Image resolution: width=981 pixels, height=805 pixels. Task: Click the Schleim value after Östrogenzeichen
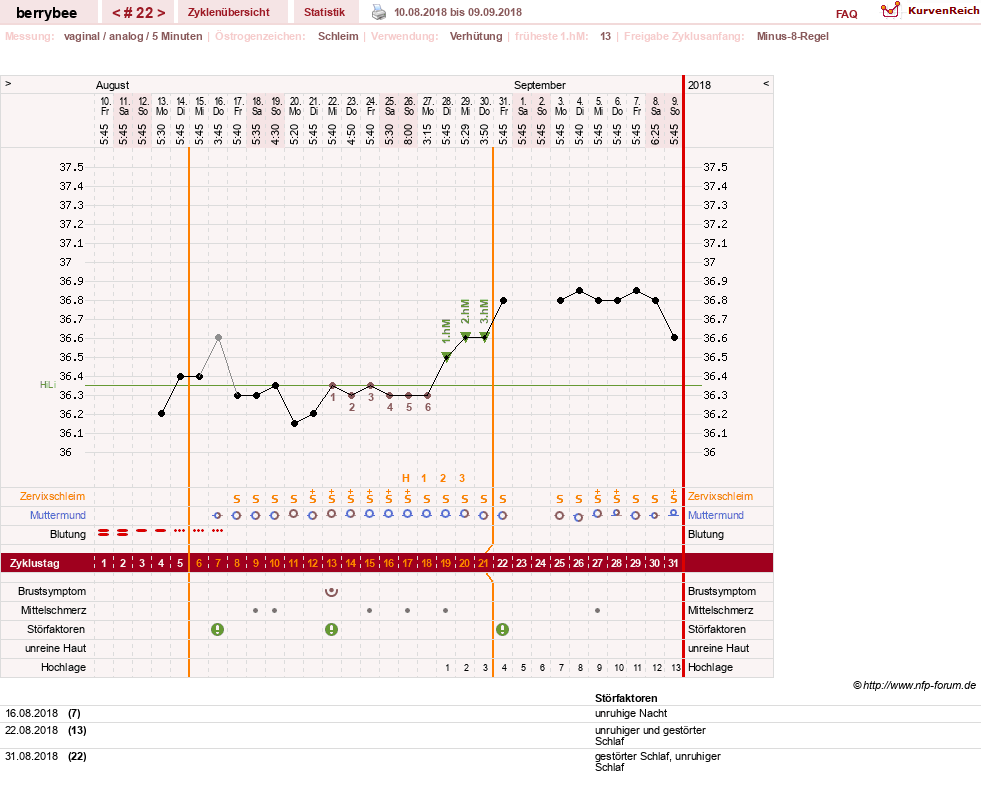tap(338, 36)
